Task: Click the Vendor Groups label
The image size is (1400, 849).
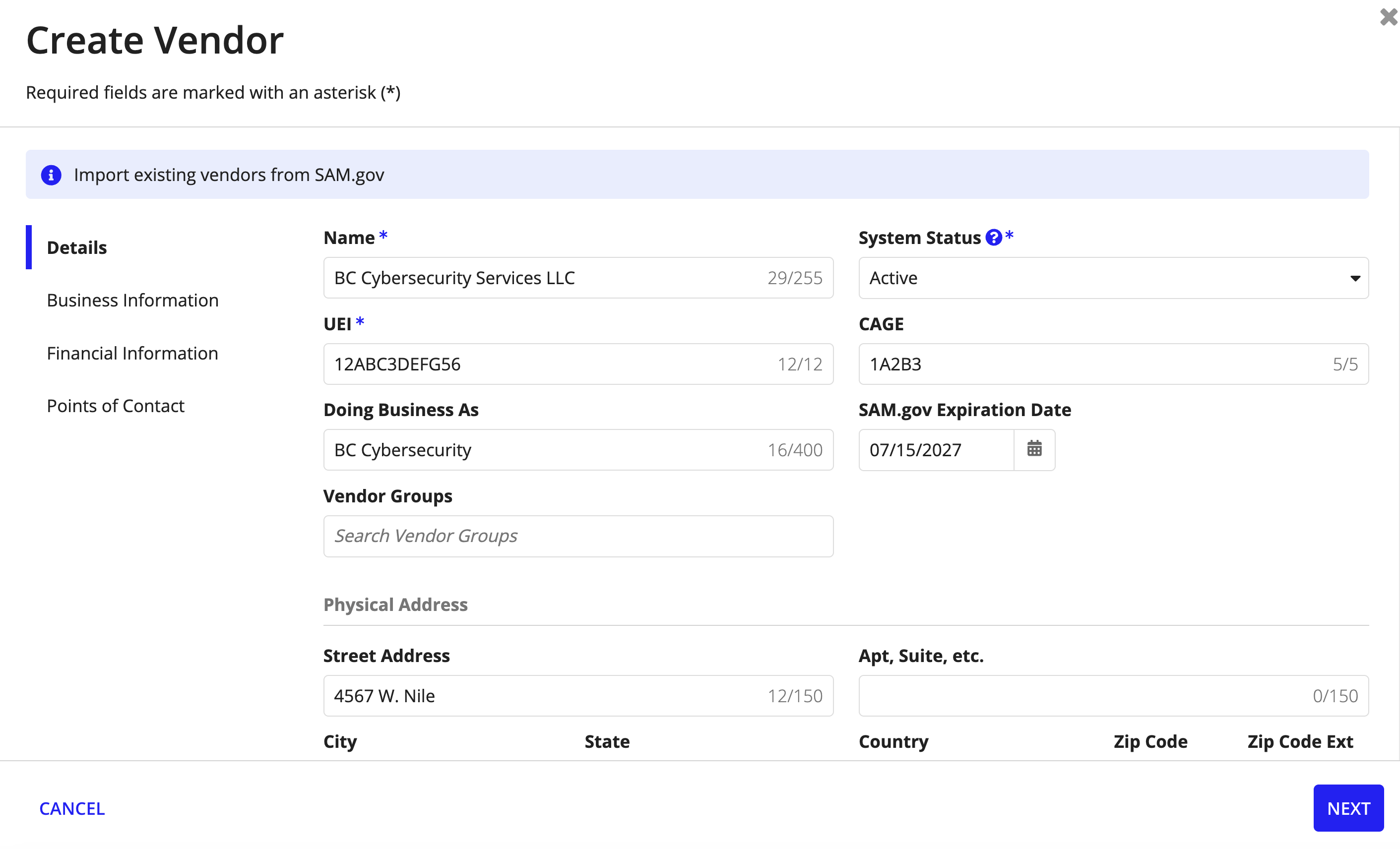Action: 388,496
